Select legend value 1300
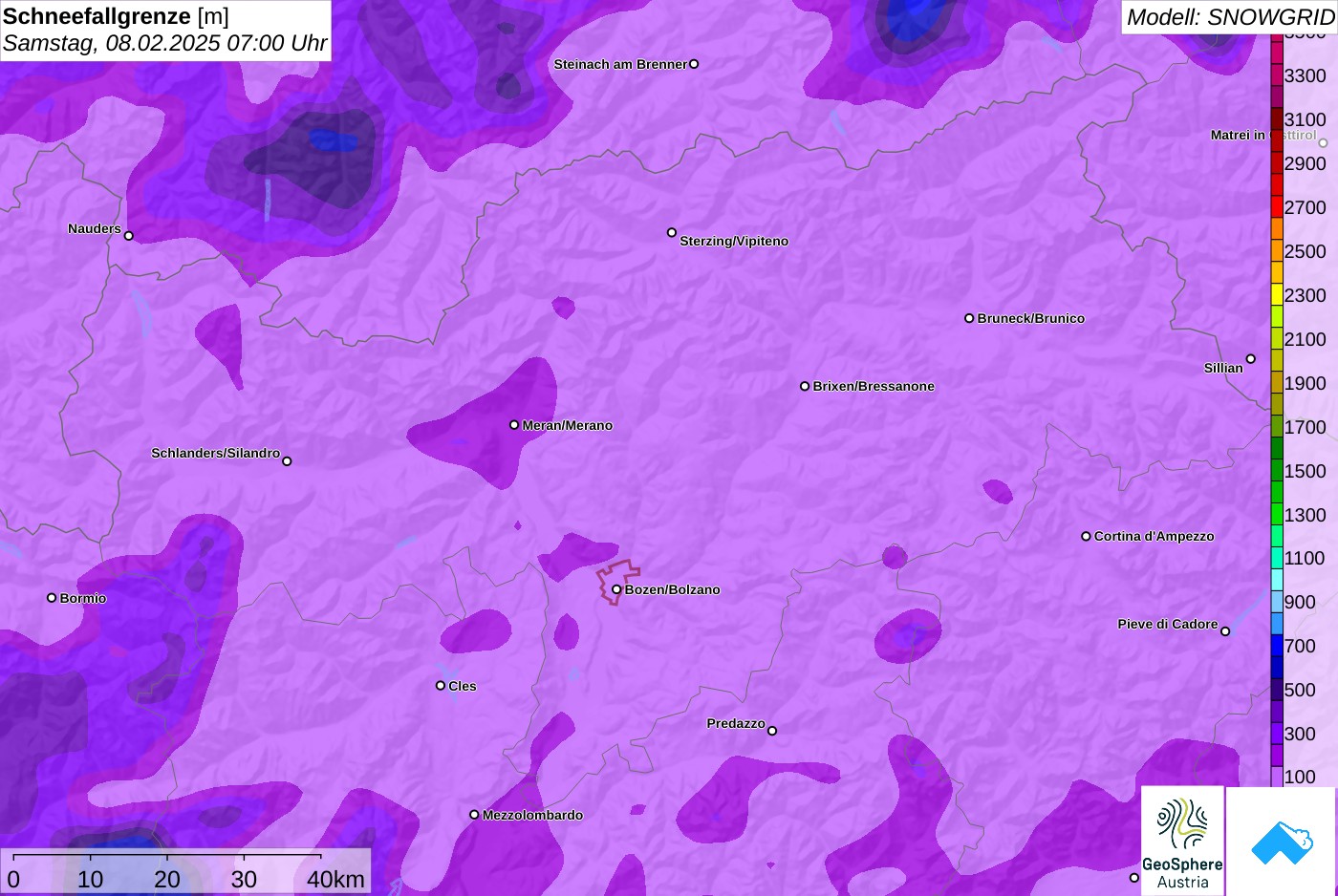Viewport: 1338px width, 896px height. [x=1306, y=515]
